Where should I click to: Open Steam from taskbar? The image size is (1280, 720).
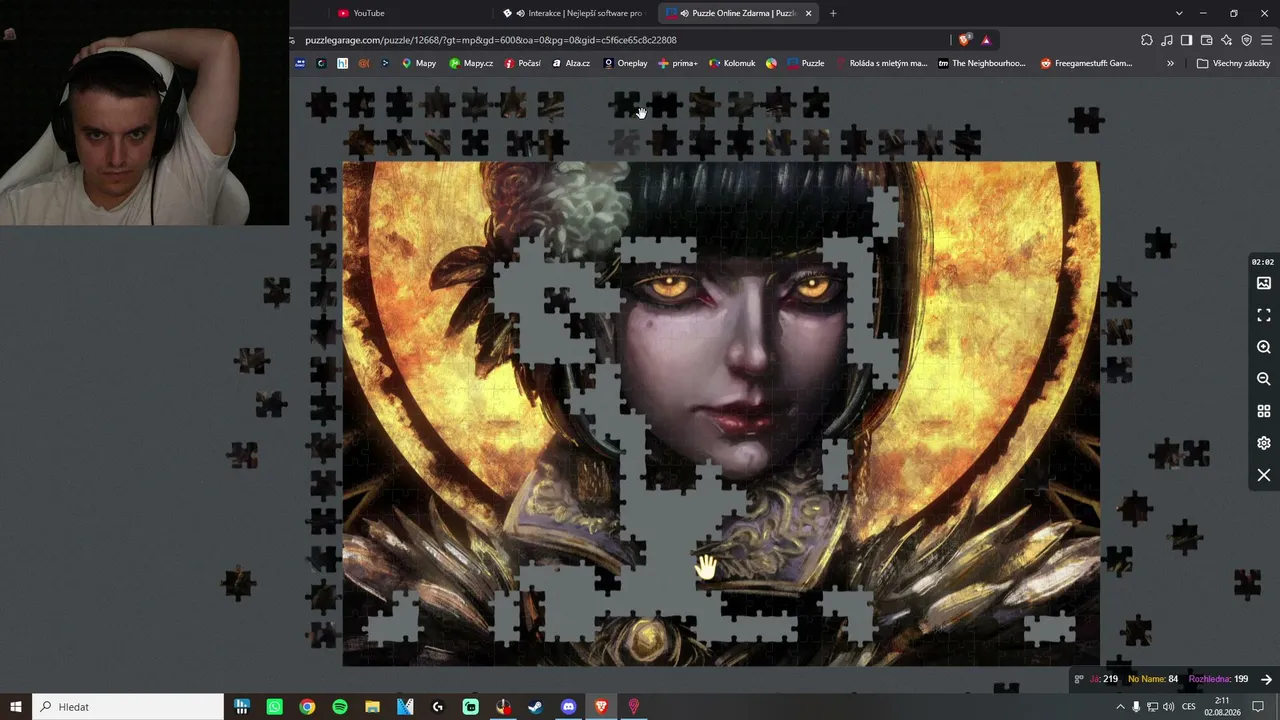[536, 707]
